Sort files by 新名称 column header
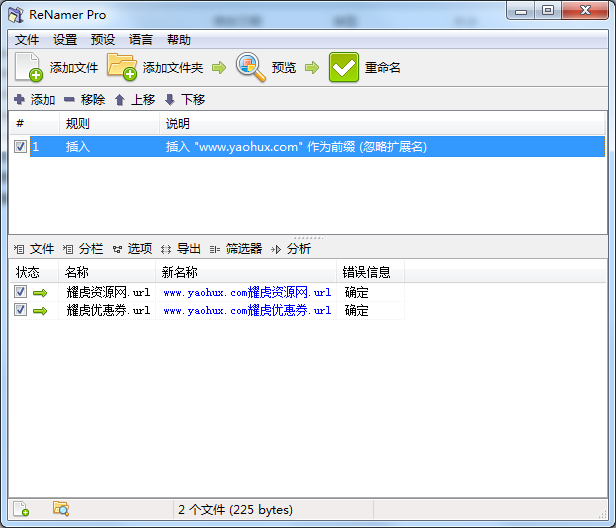616x528 pixels. pyautogui.click(x=180, y=272)
